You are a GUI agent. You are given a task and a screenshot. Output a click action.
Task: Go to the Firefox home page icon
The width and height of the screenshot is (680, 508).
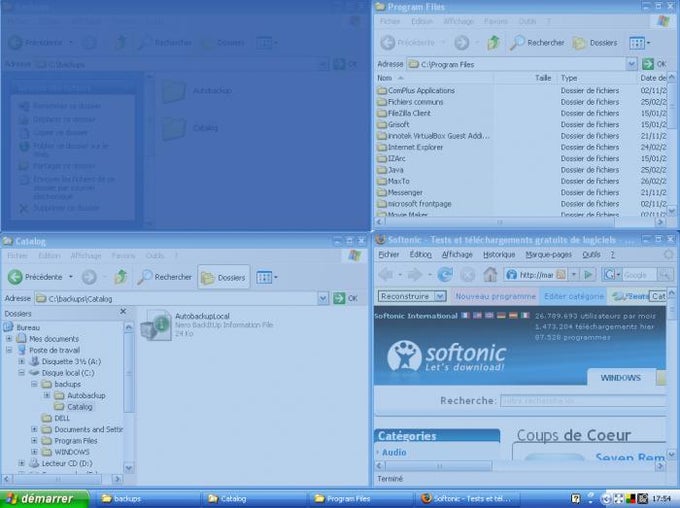(490, 275)
